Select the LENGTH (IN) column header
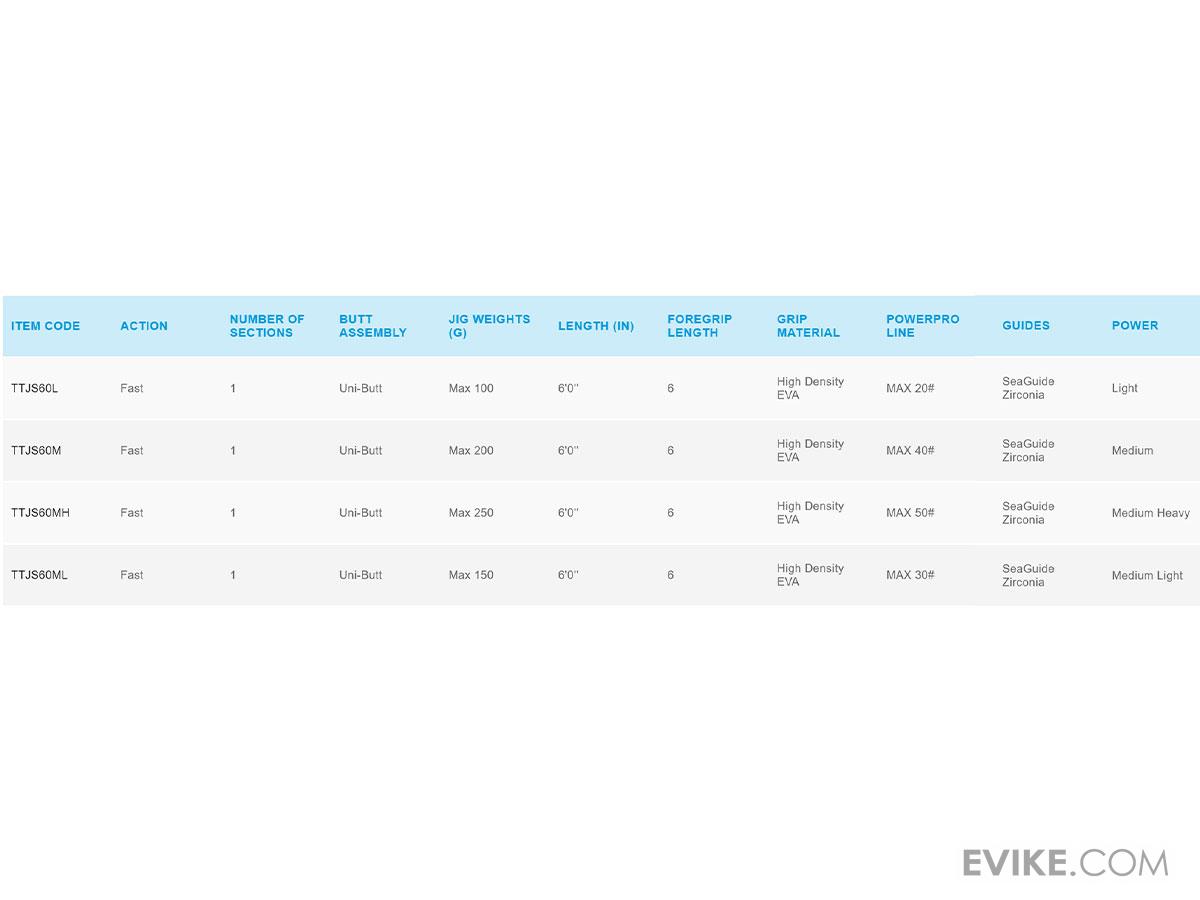This screenshot has height=900, width=1200. click(x=596, y=326)
